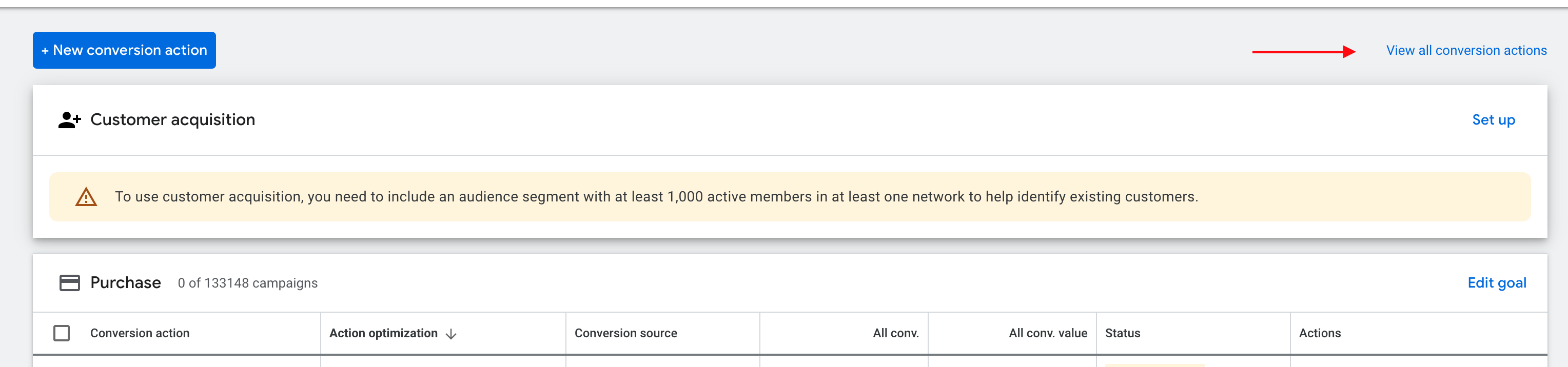Click the Status column header
1568x367 pixels.
click(1122, 333)
